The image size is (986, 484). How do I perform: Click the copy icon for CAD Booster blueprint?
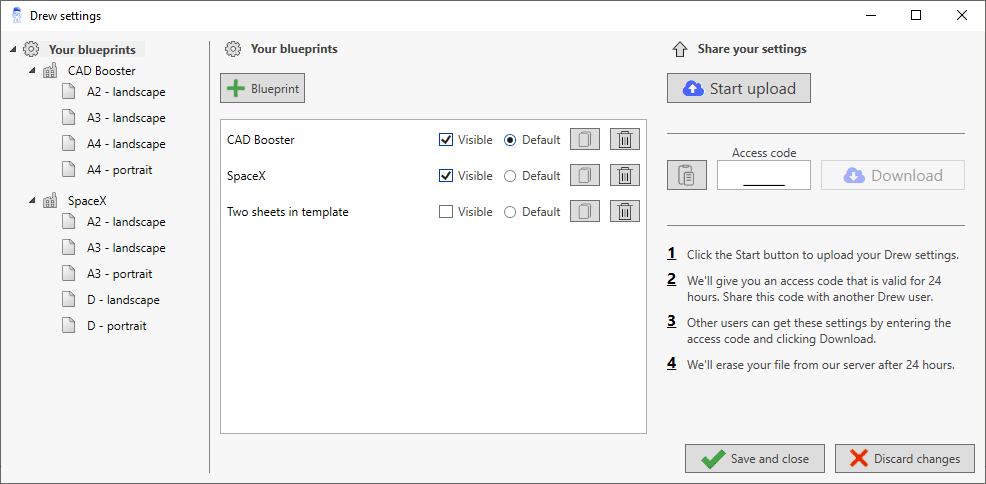coord(585,140)
